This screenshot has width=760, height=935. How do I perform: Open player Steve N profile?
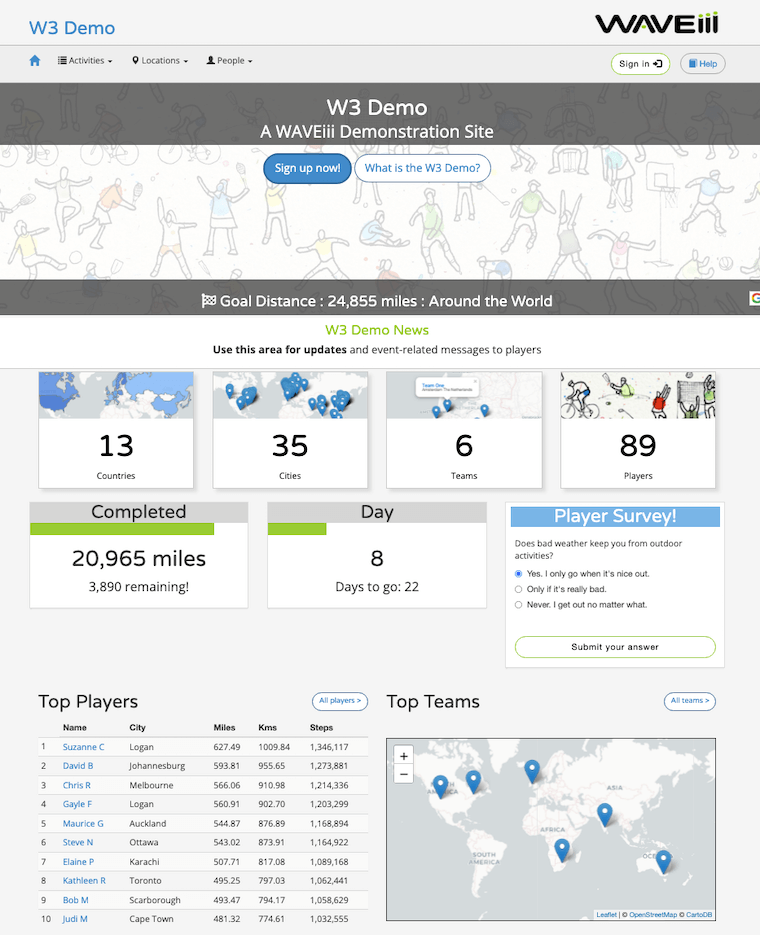(x=78, y=843)
